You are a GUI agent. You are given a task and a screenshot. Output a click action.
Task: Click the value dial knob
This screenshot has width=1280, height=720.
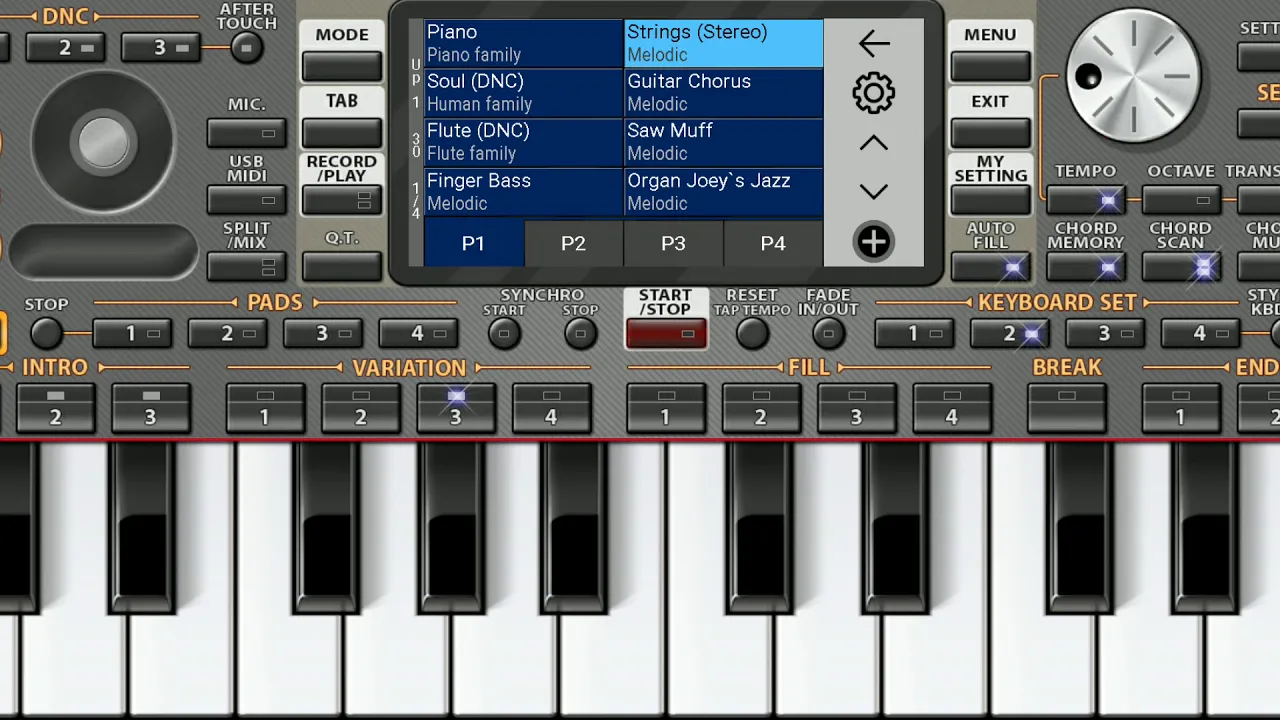click(x=1134, y=77)
